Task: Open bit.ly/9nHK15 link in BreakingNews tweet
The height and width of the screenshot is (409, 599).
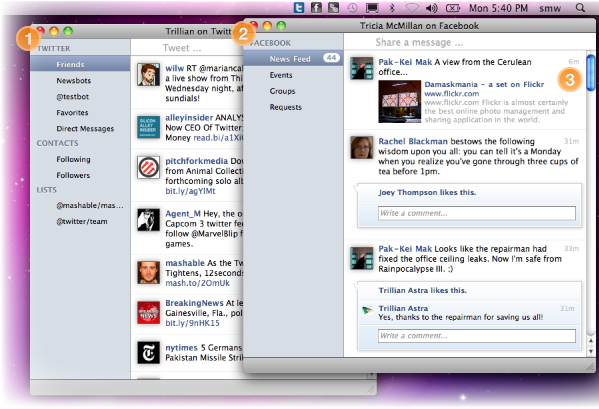Action: click(x=192, y=323)
